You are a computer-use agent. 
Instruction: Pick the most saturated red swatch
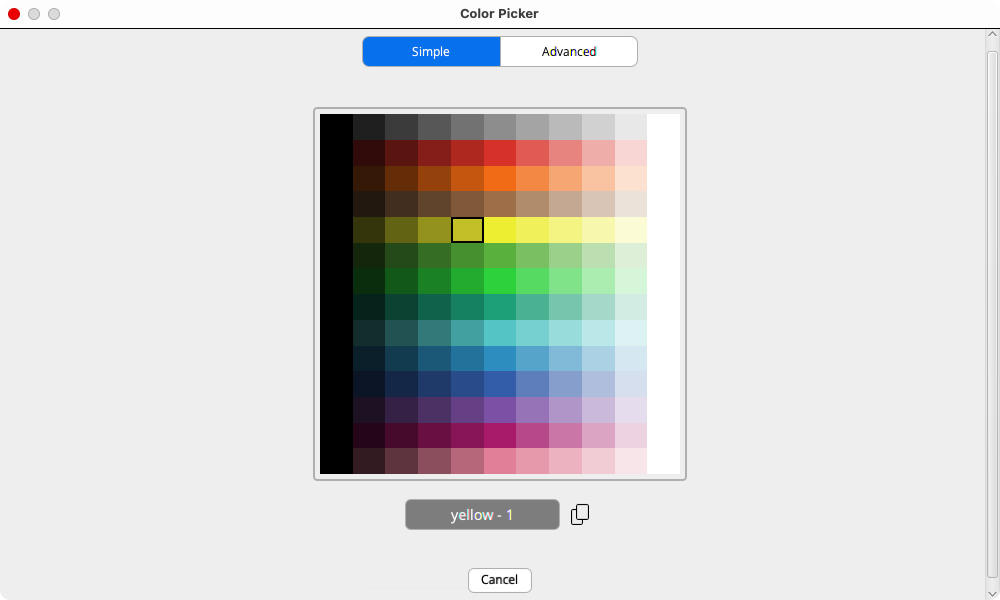click(500, 153)
